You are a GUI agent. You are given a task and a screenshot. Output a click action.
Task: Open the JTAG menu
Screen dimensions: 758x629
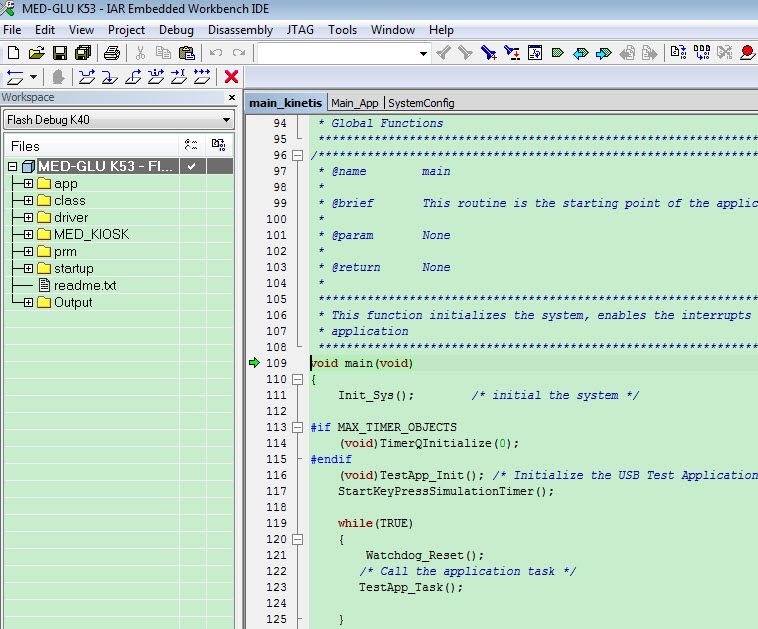(300, 30)
